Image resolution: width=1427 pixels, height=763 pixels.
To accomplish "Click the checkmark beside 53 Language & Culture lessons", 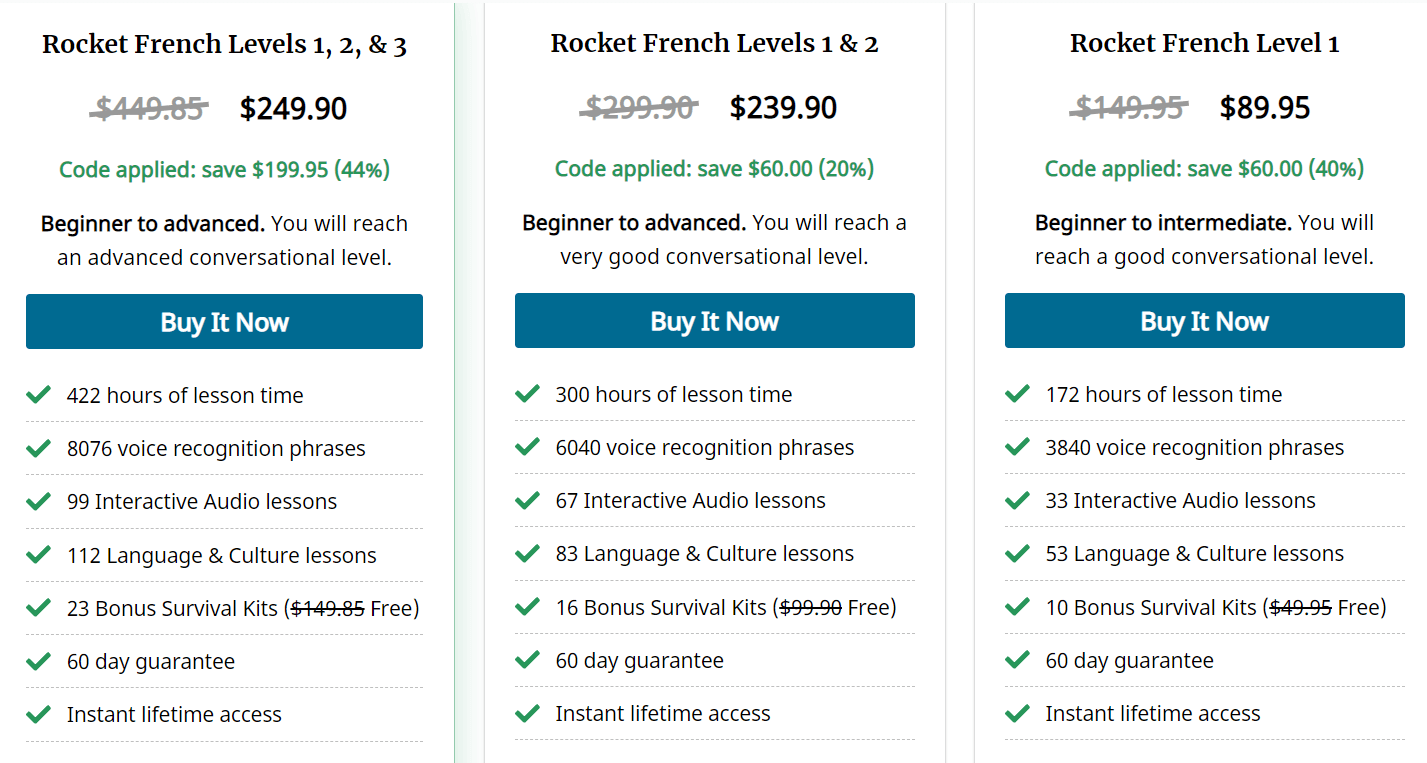I will click(x=1017, y=552).
